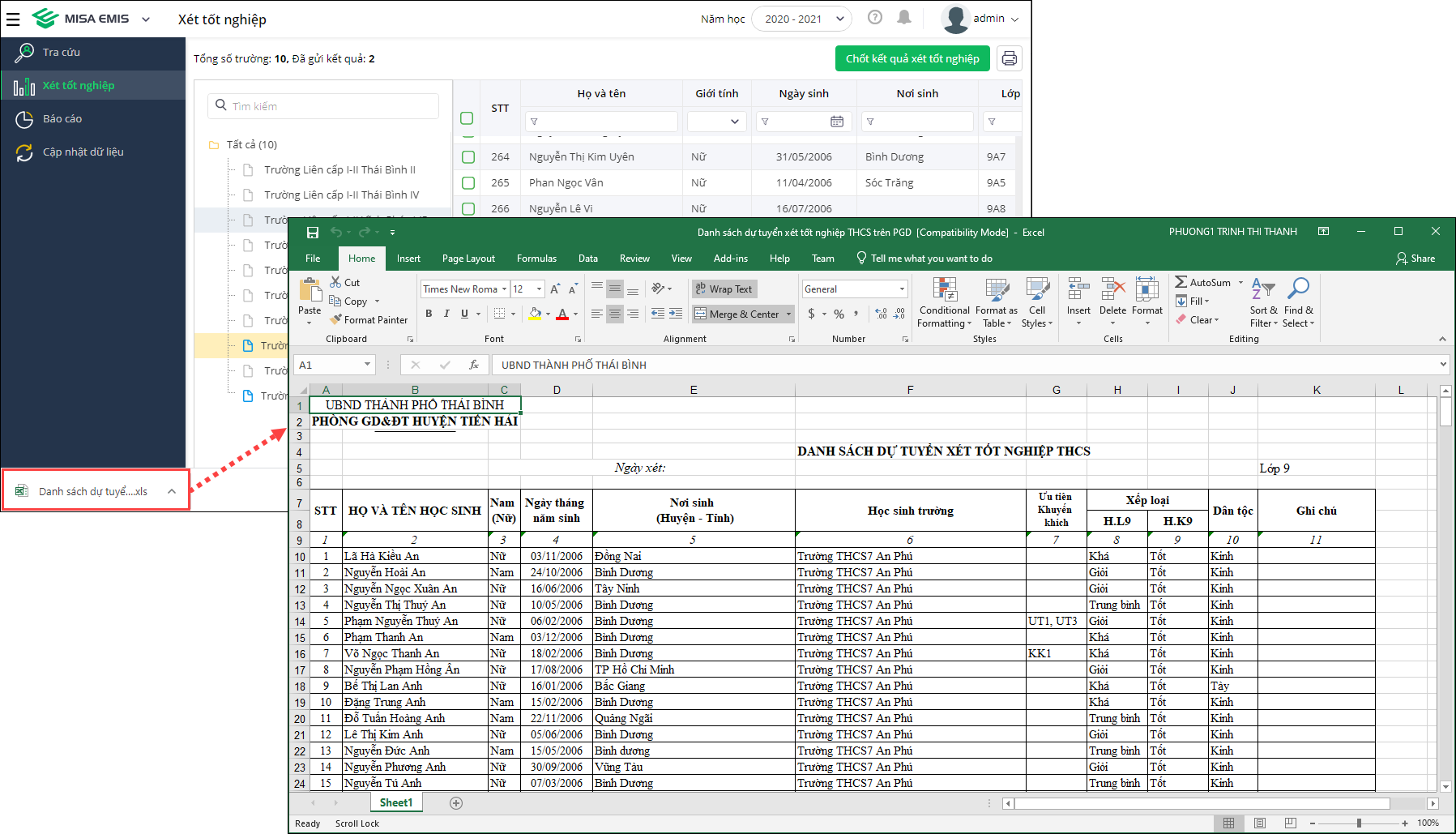Image resolution: width=1456 pixels, height=834 pixels.
Task: Expand the Times New Roman font dropdown
Action: coord(504,289)
